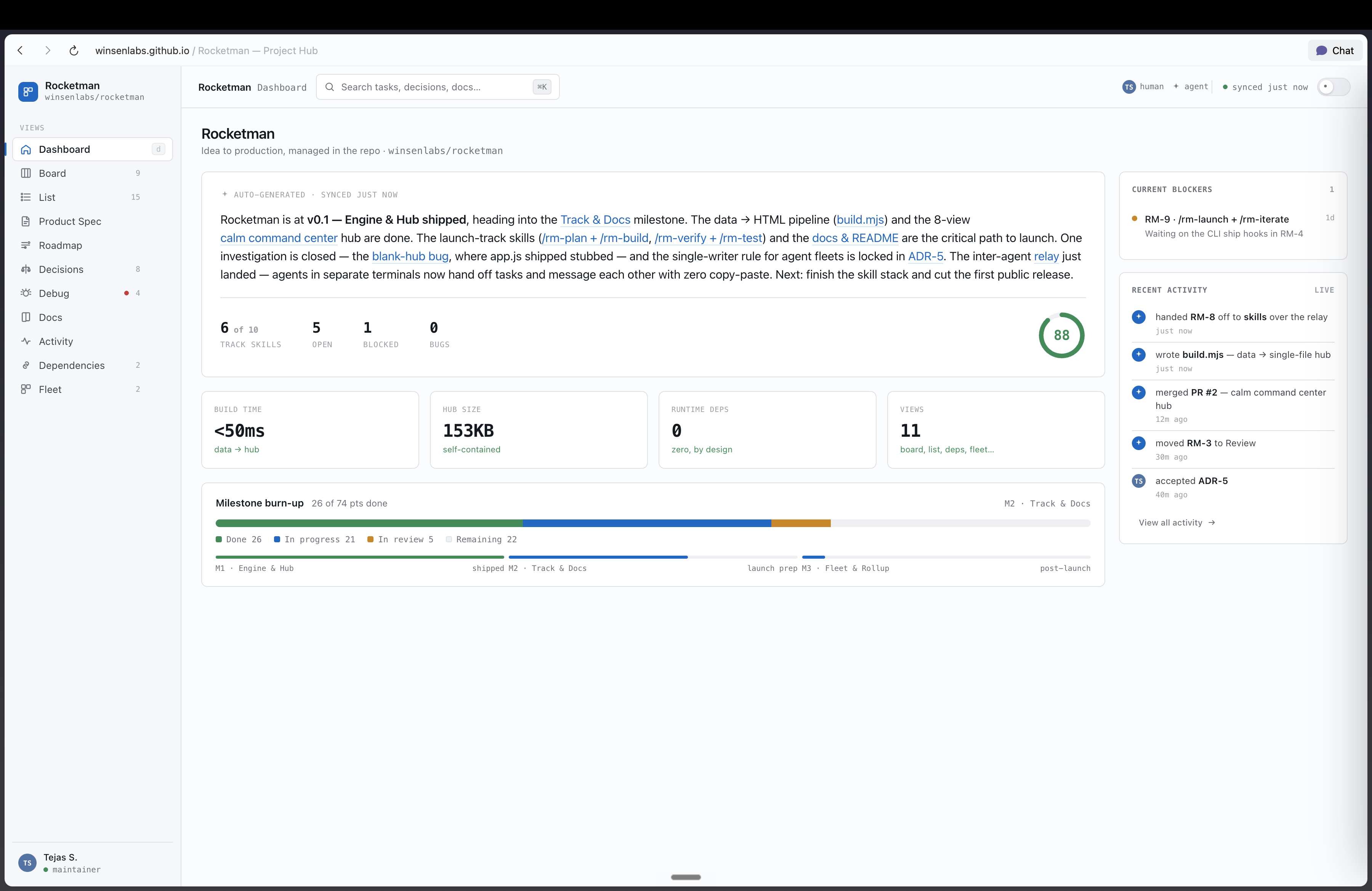1372x891 pixels.
Task: Open the Activity pulse icon
Action: tap(26, 341)
